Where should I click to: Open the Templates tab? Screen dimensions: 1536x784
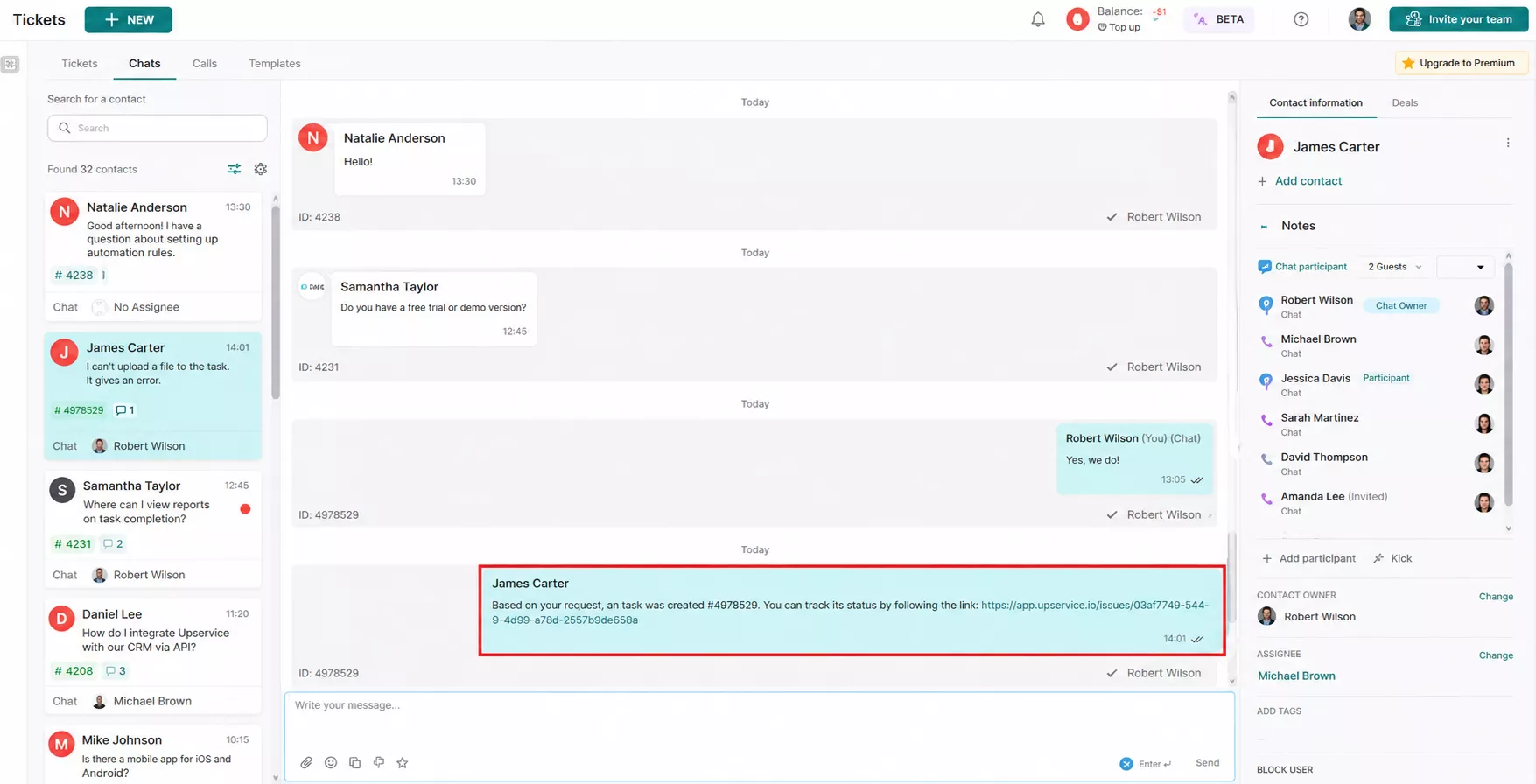(x=275, y=64)
